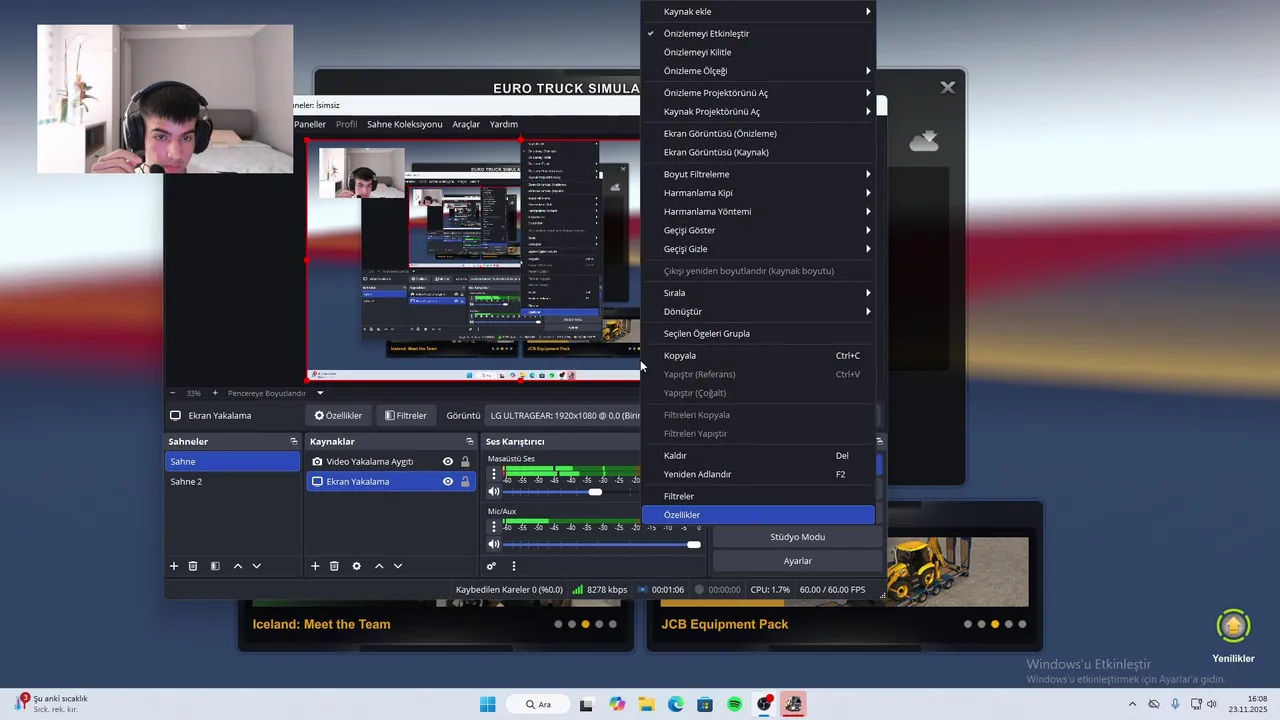Screen dimensions: 1280x720
Task: Click the download cloud icon in game window
Action: [924, 141]
